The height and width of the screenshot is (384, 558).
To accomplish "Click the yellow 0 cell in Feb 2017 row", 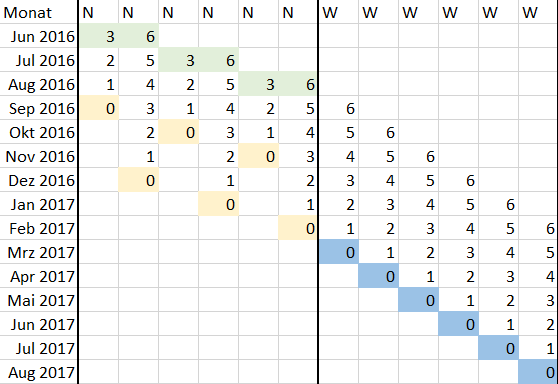I will tap(298, 228).
